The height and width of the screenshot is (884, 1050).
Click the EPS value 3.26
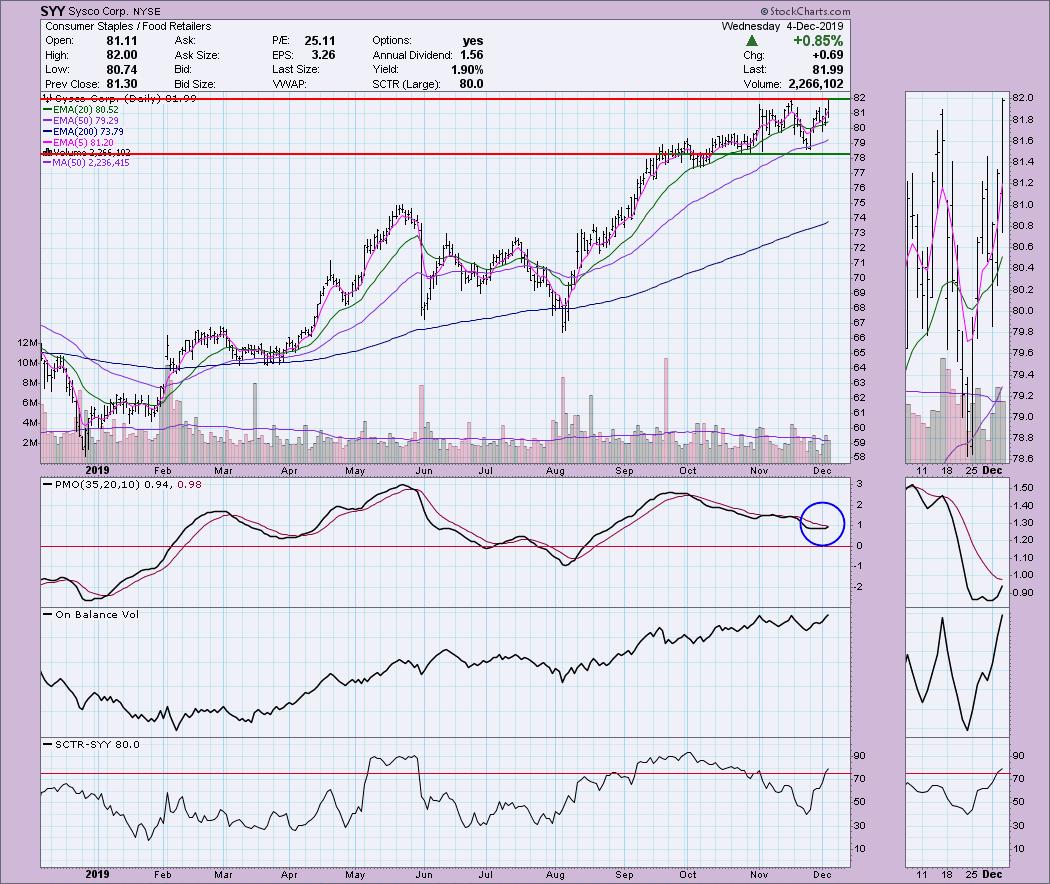(x=323, y=55)
